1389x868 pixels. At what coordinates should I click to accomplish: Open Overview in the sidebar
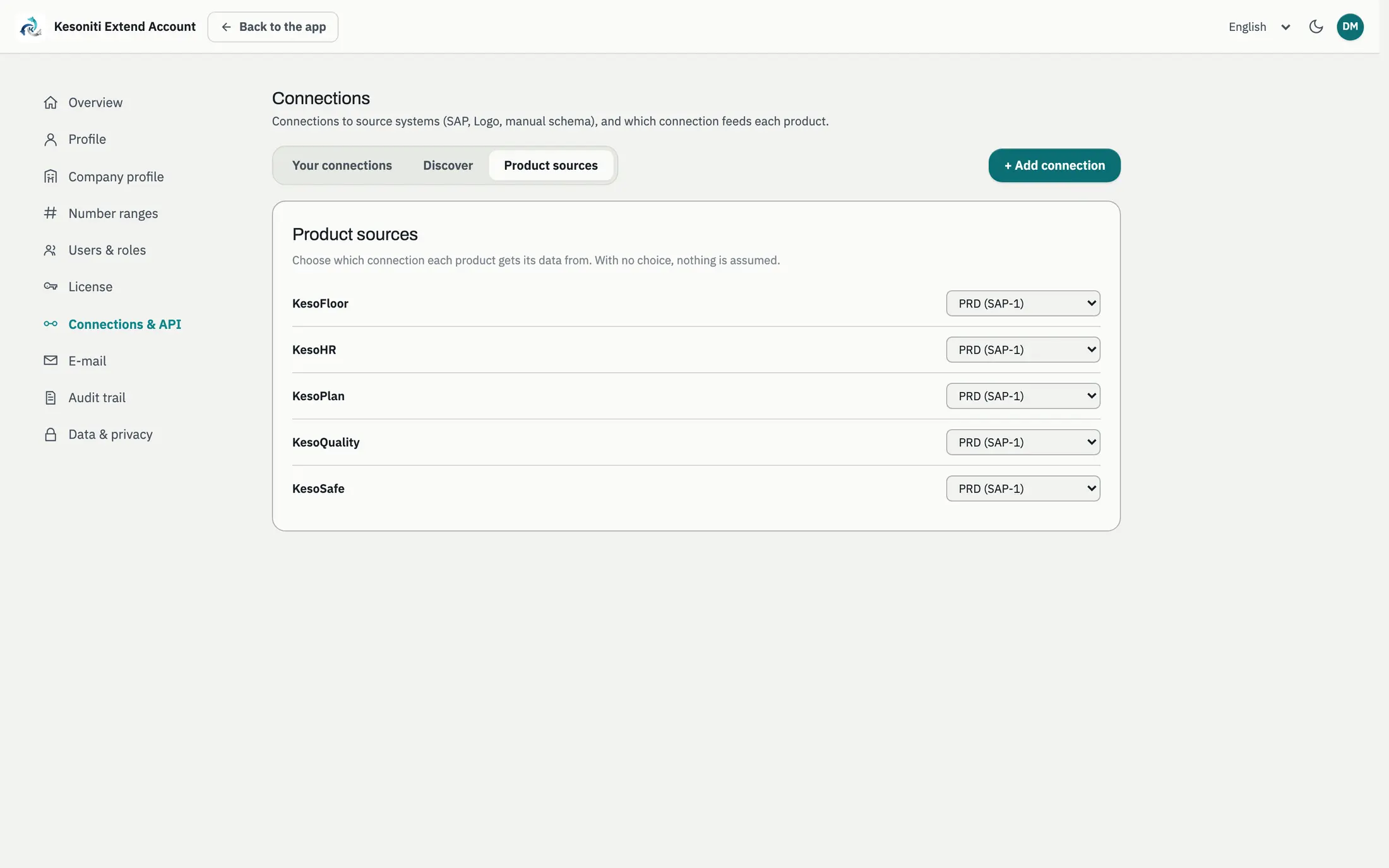95,102
